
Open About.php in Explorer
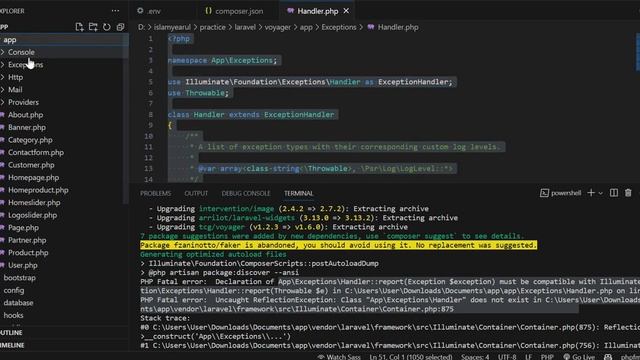(25, 115)
